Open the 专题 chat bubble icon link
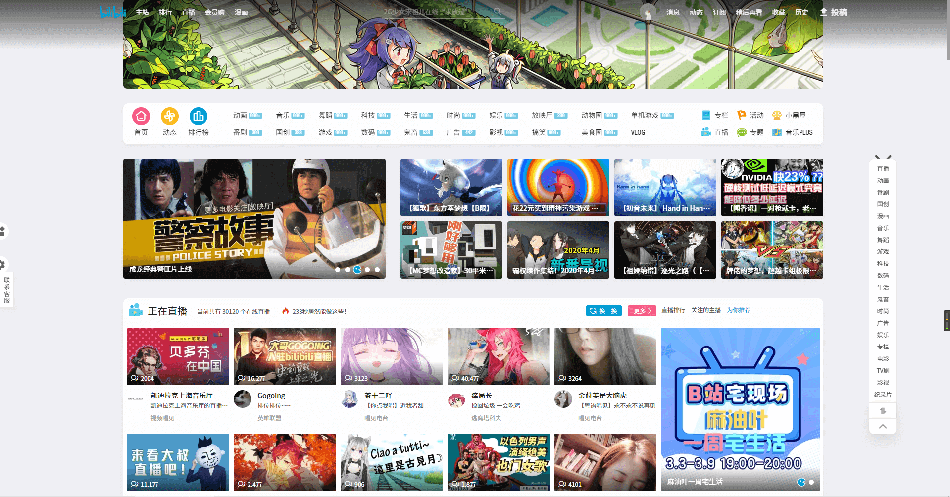Viewport: 950px width, 497px height. pyautogui.click(x=742, y=132)
